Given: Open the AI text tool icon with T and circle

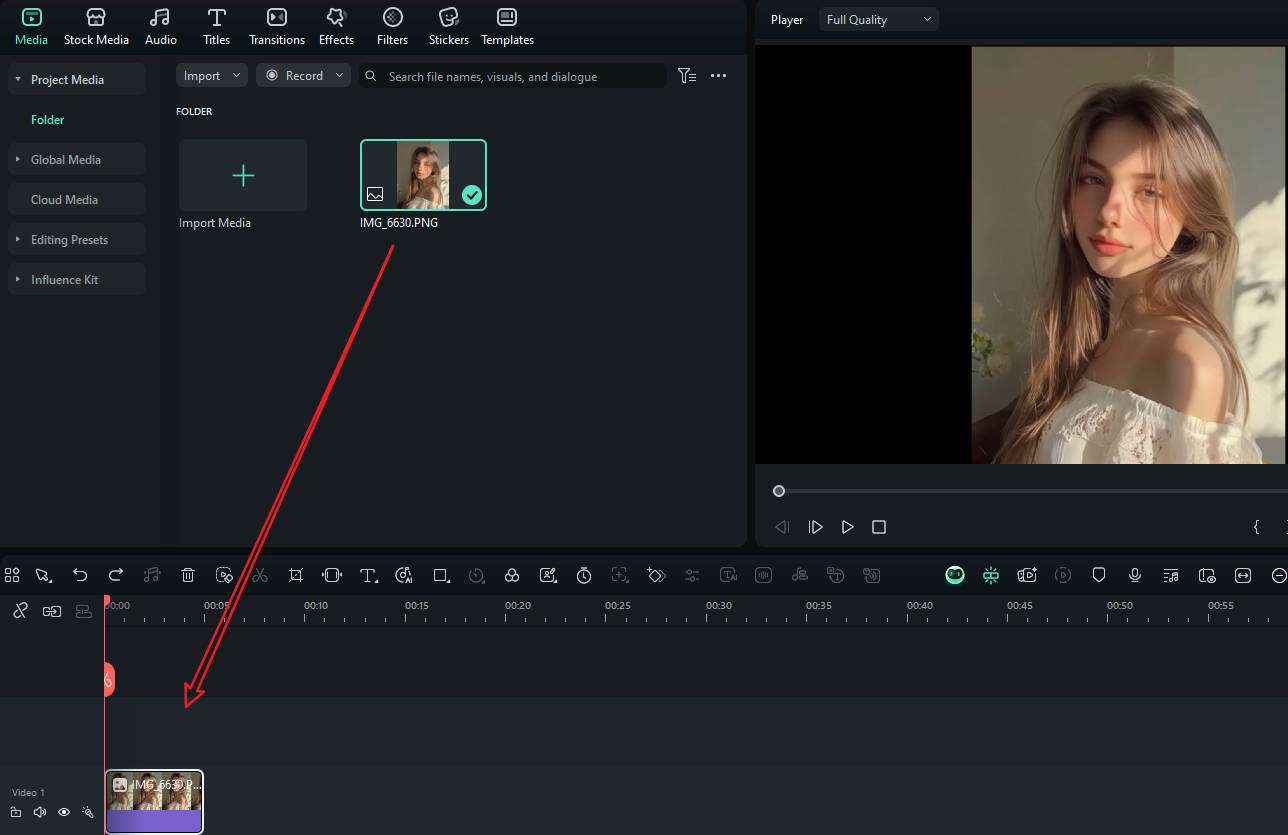Looking at the screenshot, I should 404,575.
